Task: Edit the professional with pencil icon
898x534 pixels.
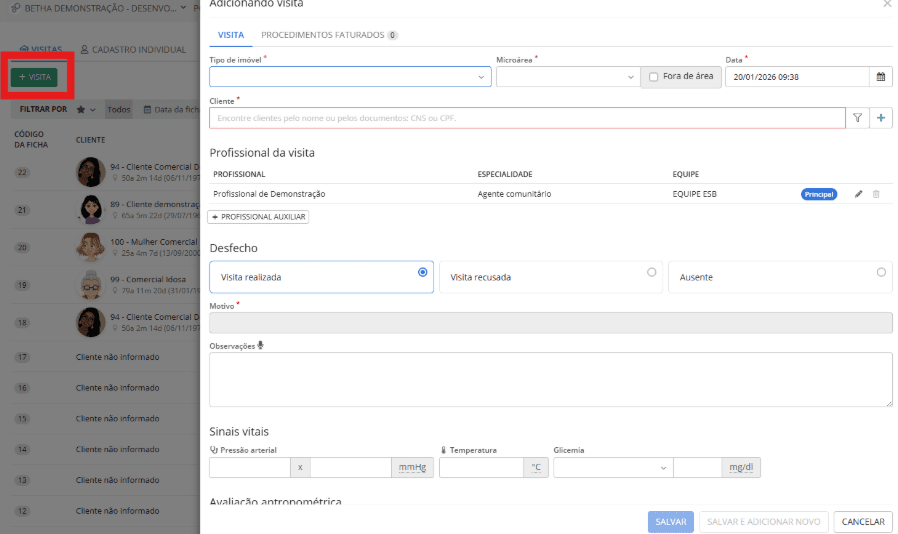Action: 858,194
